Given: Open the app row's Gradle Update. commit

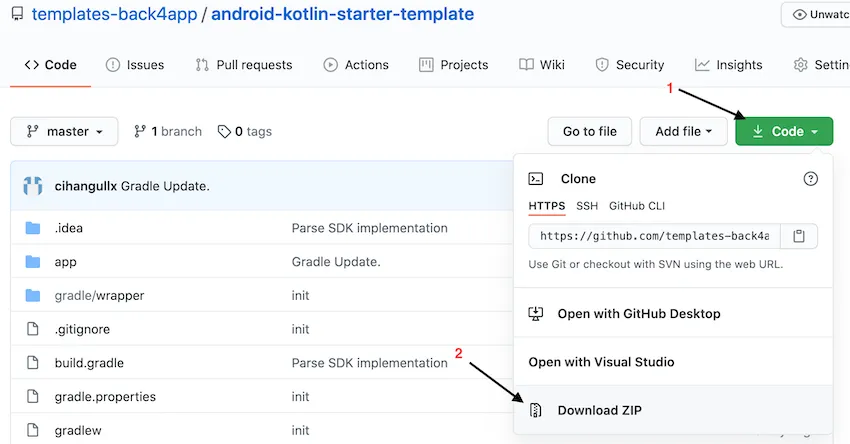Looking at the screenshot, I should point(336,262).
